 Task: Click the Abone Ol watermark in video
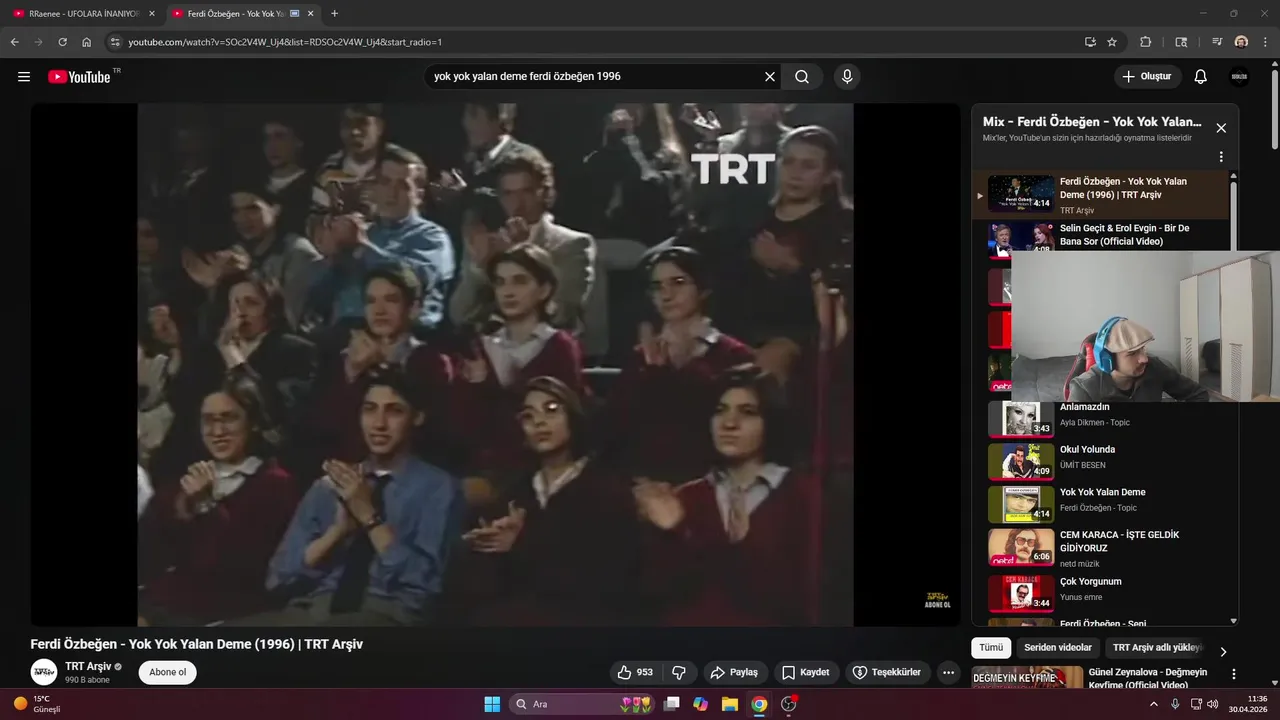click(937, 599)
